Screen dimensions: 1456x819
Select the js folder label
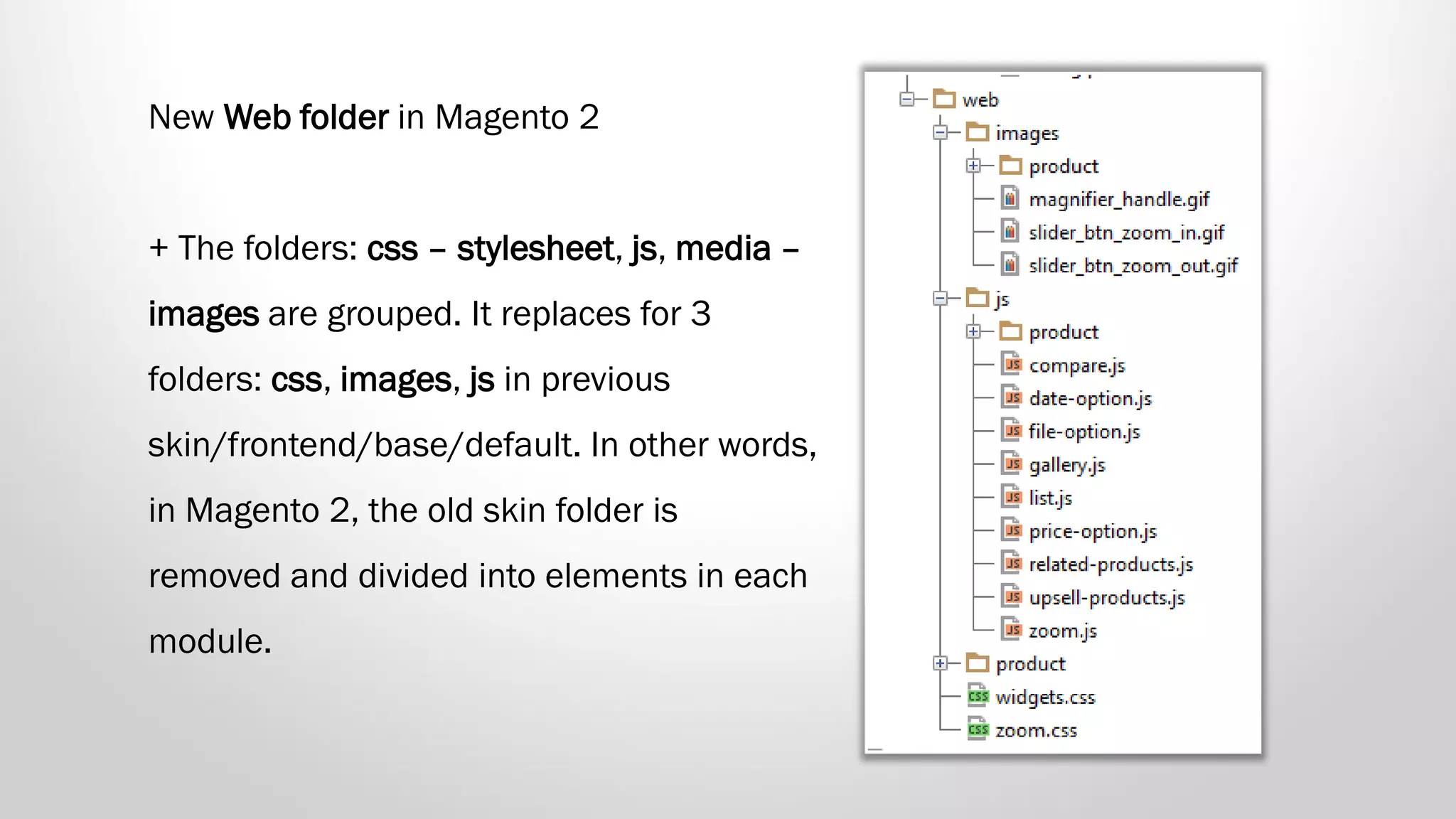point(1002,300)
